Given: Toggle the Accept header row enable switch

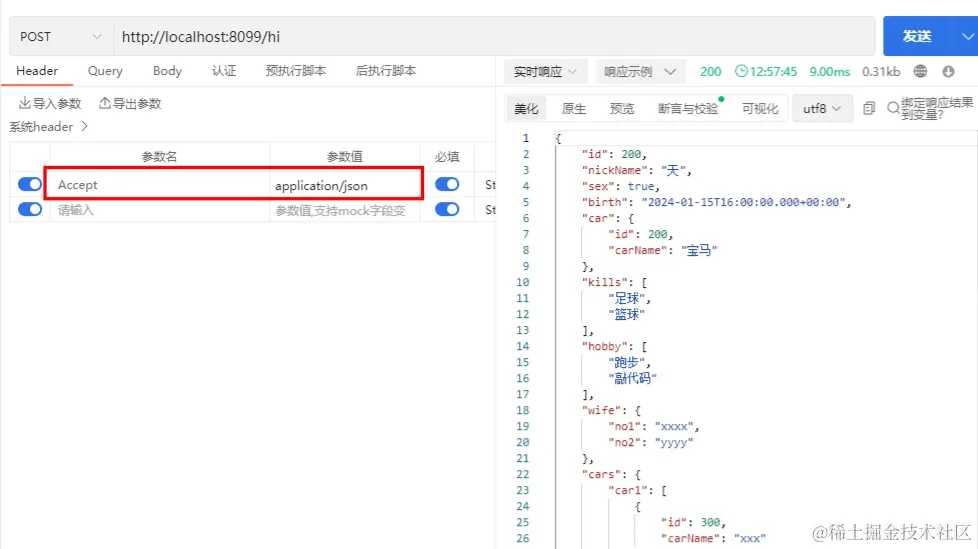Looking at the screenshot, I should [x=29, y=184].
